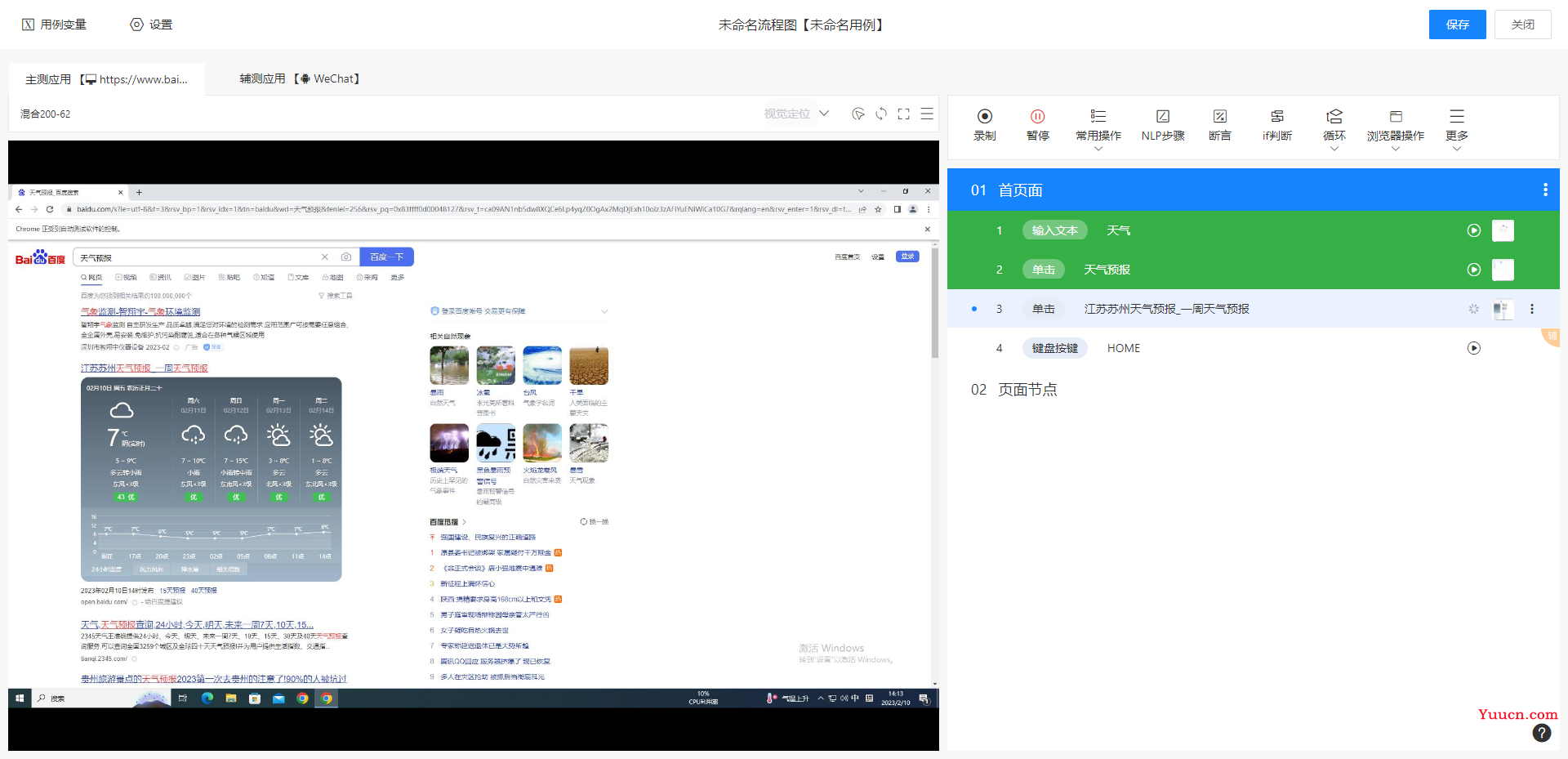
Task: Click the Baidu page vertical scrollbar
Action: point(934,302)
